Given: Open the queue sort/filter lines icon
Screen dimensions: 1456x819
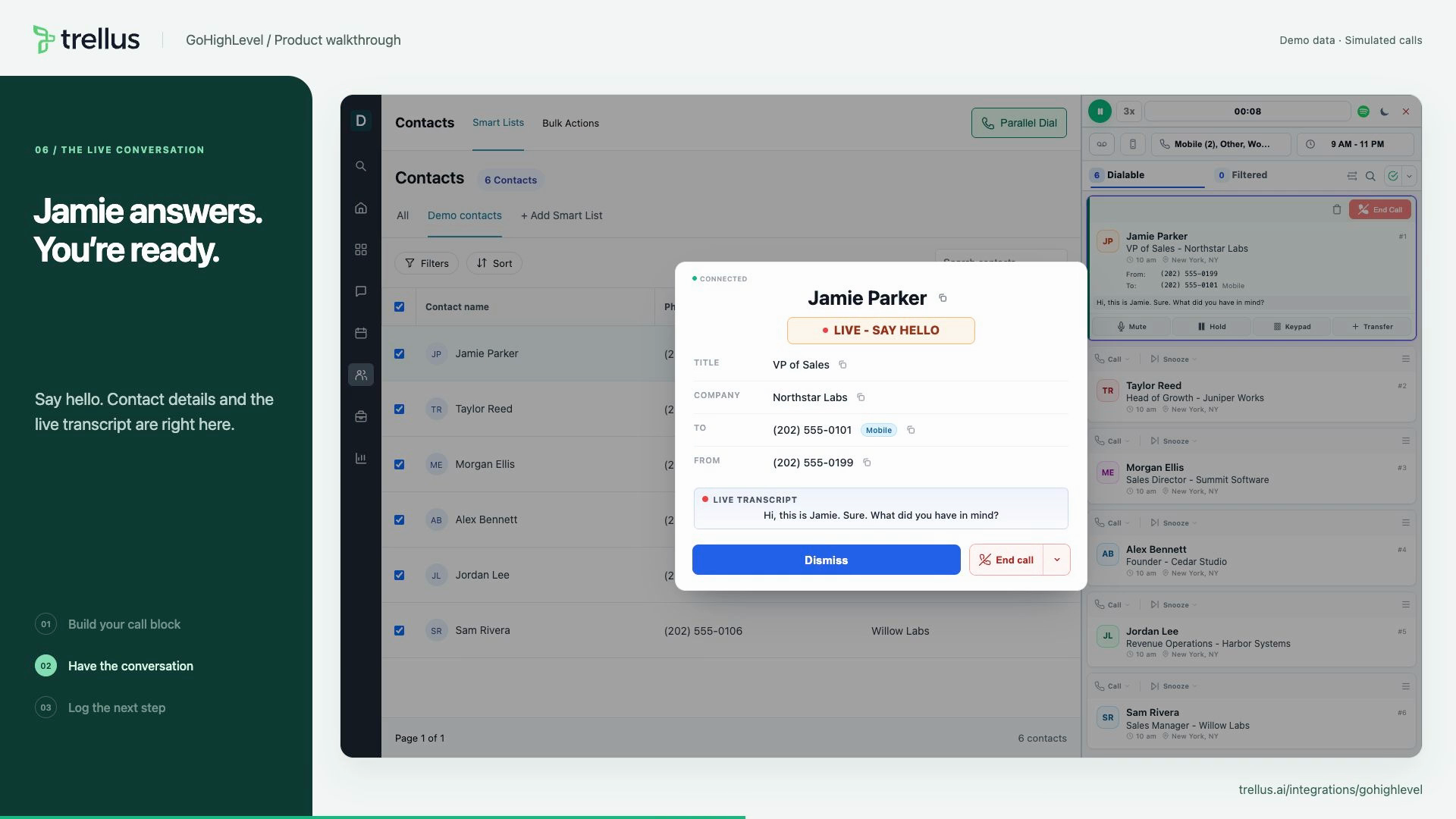Looking at the screenshot, I should click(x=1351, y=176).
